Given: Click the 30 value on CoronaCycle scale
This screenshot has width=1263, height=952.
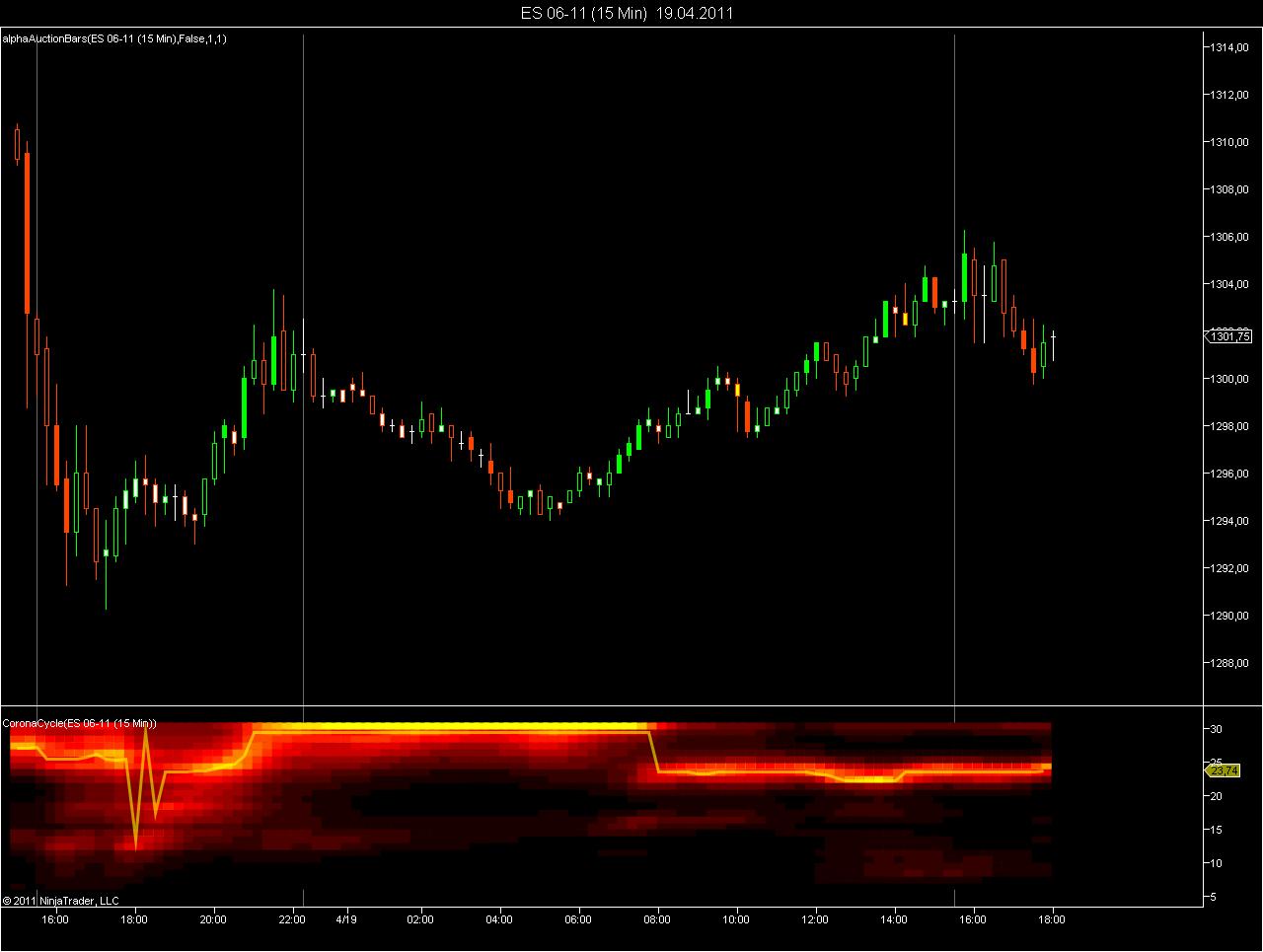Looking at the screenshot, I should click(x=1218, y=729).
